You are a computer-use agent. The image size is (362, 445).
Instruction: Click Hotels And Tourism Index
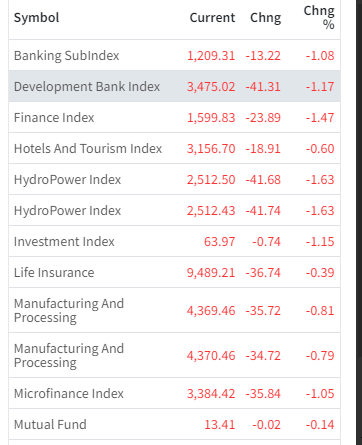(x=88, y=149)
